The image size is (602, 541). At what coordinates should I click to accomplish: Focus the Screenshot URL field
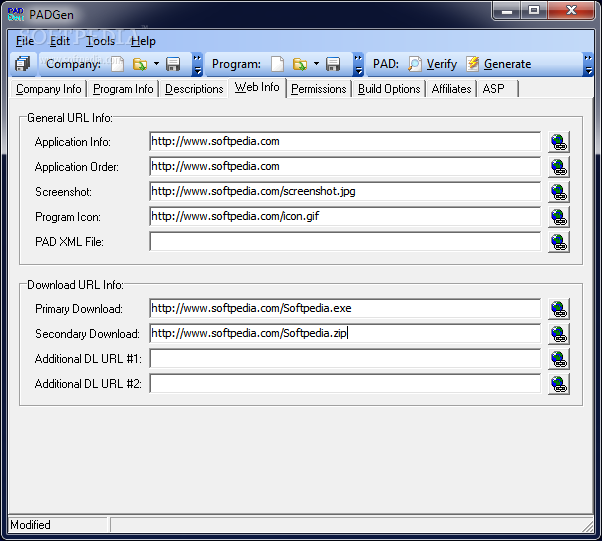click(x=345, y=191)
